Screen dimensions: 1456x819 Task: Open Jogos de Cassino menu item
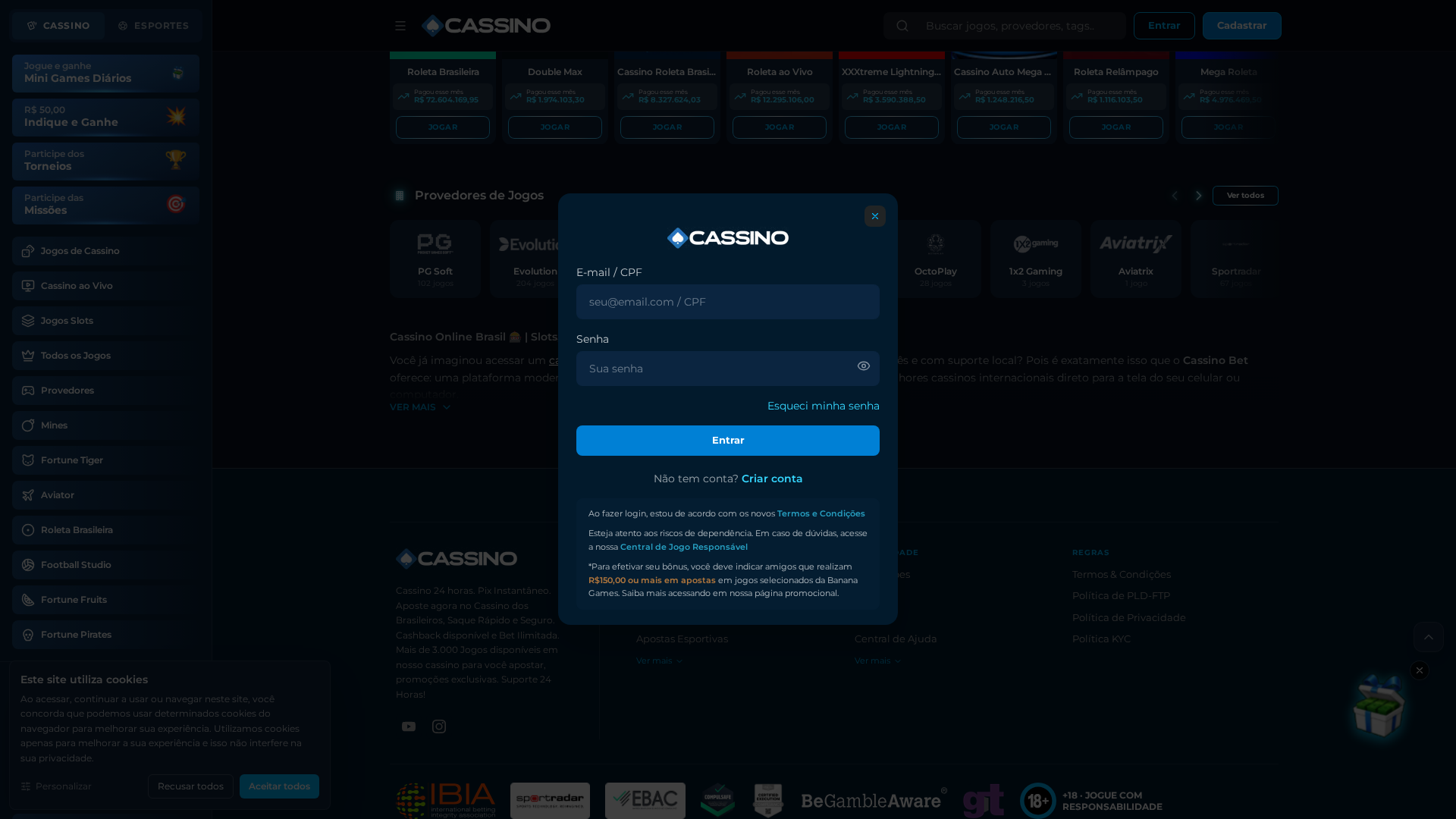105,251
